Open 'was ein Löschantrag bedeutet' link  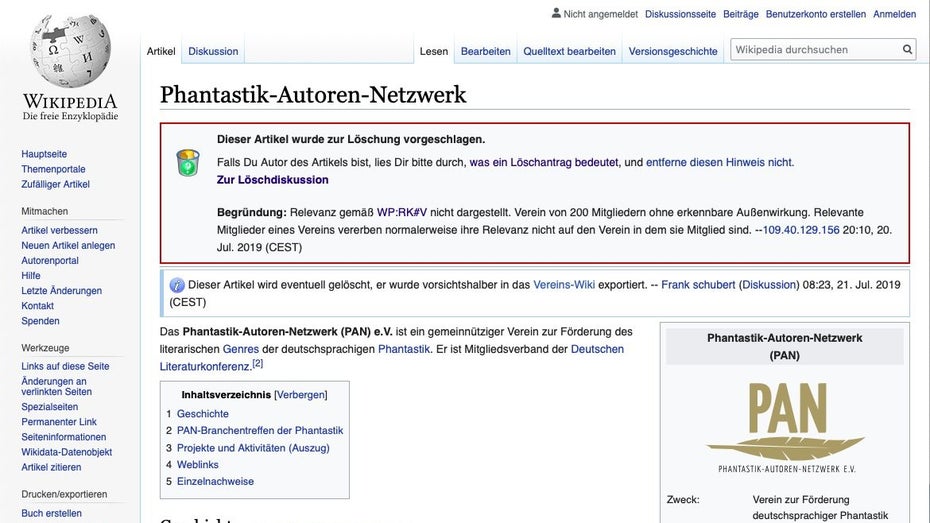544,162
